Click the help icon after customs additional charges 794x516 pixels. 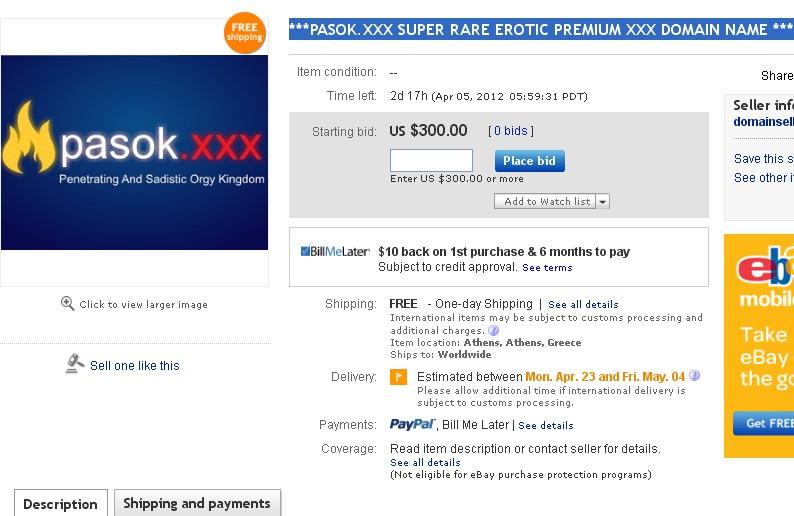(x=493, y=331)
